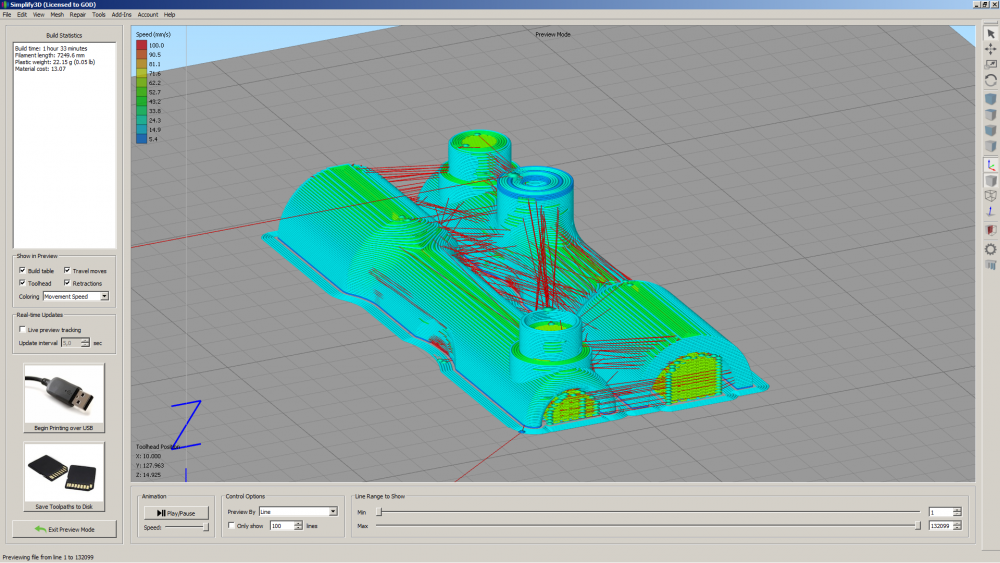Image resolution: width=1000 pixels, height=563 pixels.
Task: Uncheck the Build table checkbox
Action: click(x=22, y=271)
